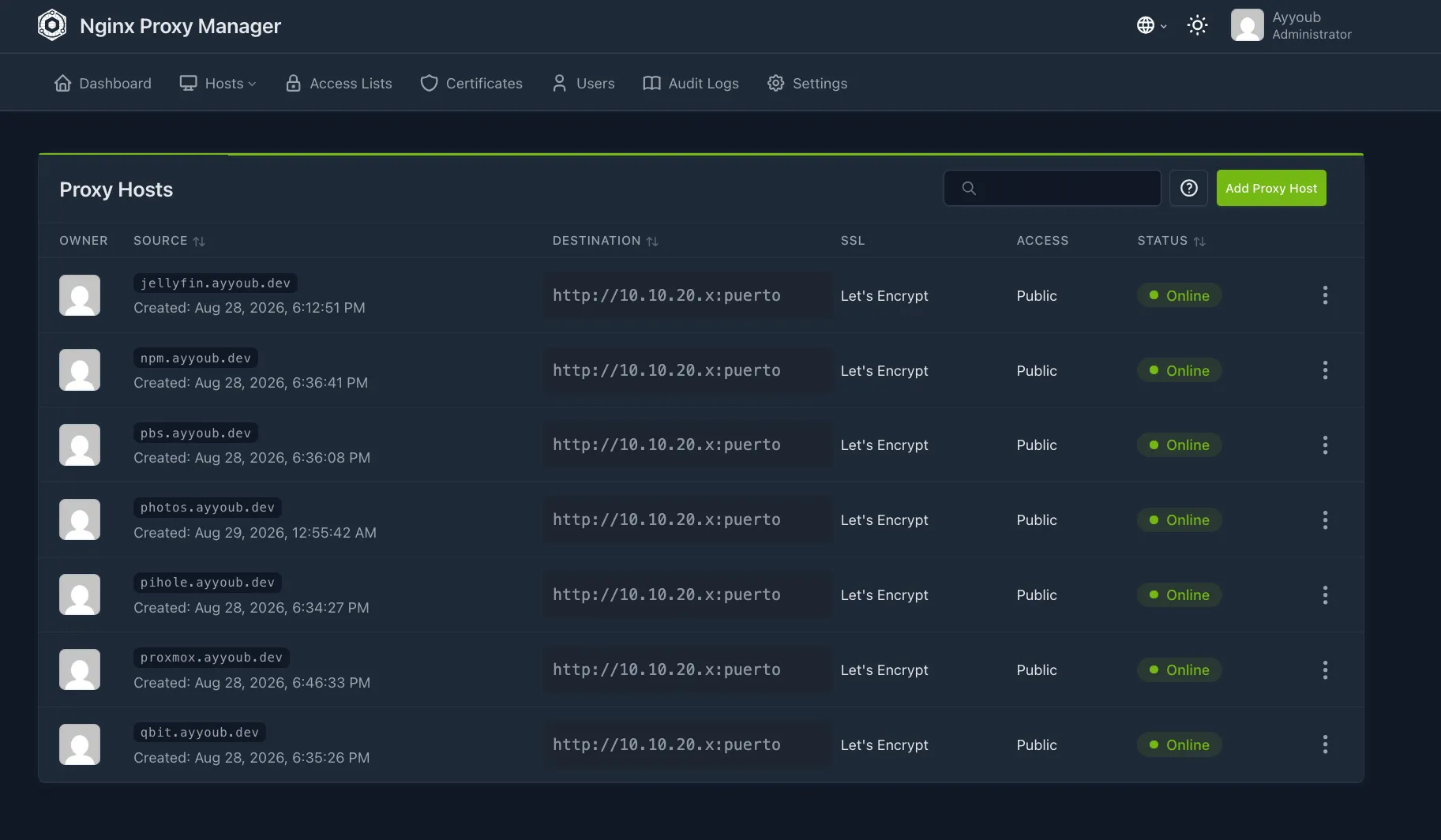Click the pihole.ayyoub.dev source link
Viewport: 1441px width, 840px height.
tap(208, 583)
